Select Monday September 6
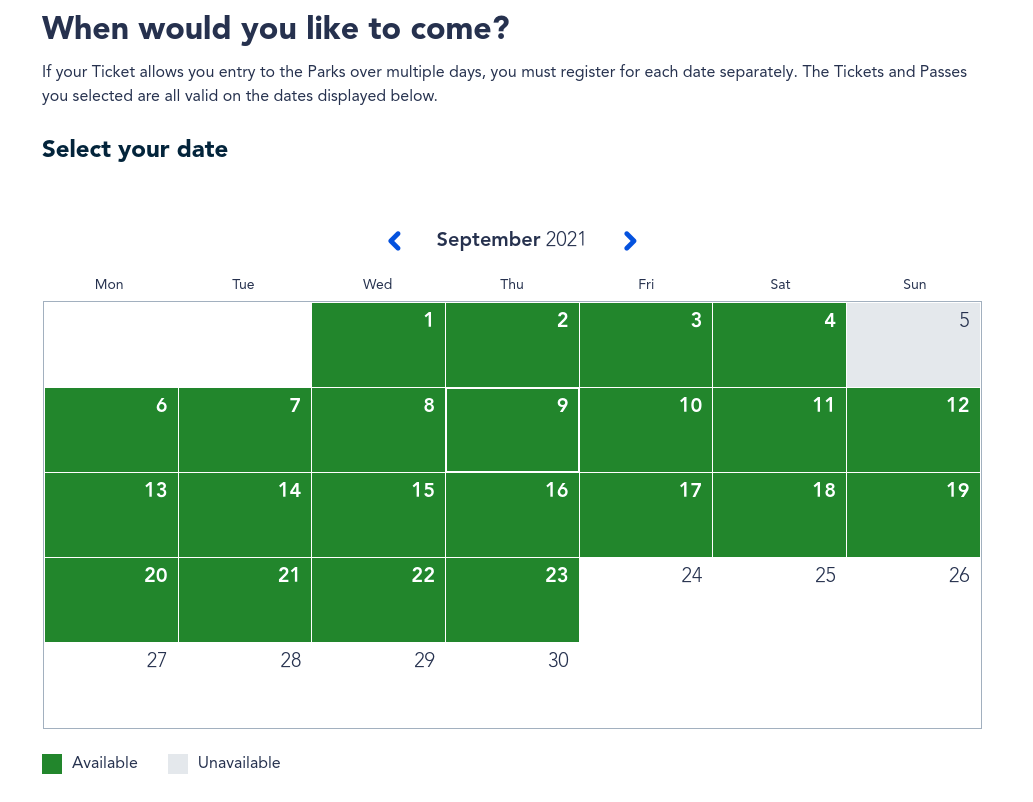 [x=111, y=430]
